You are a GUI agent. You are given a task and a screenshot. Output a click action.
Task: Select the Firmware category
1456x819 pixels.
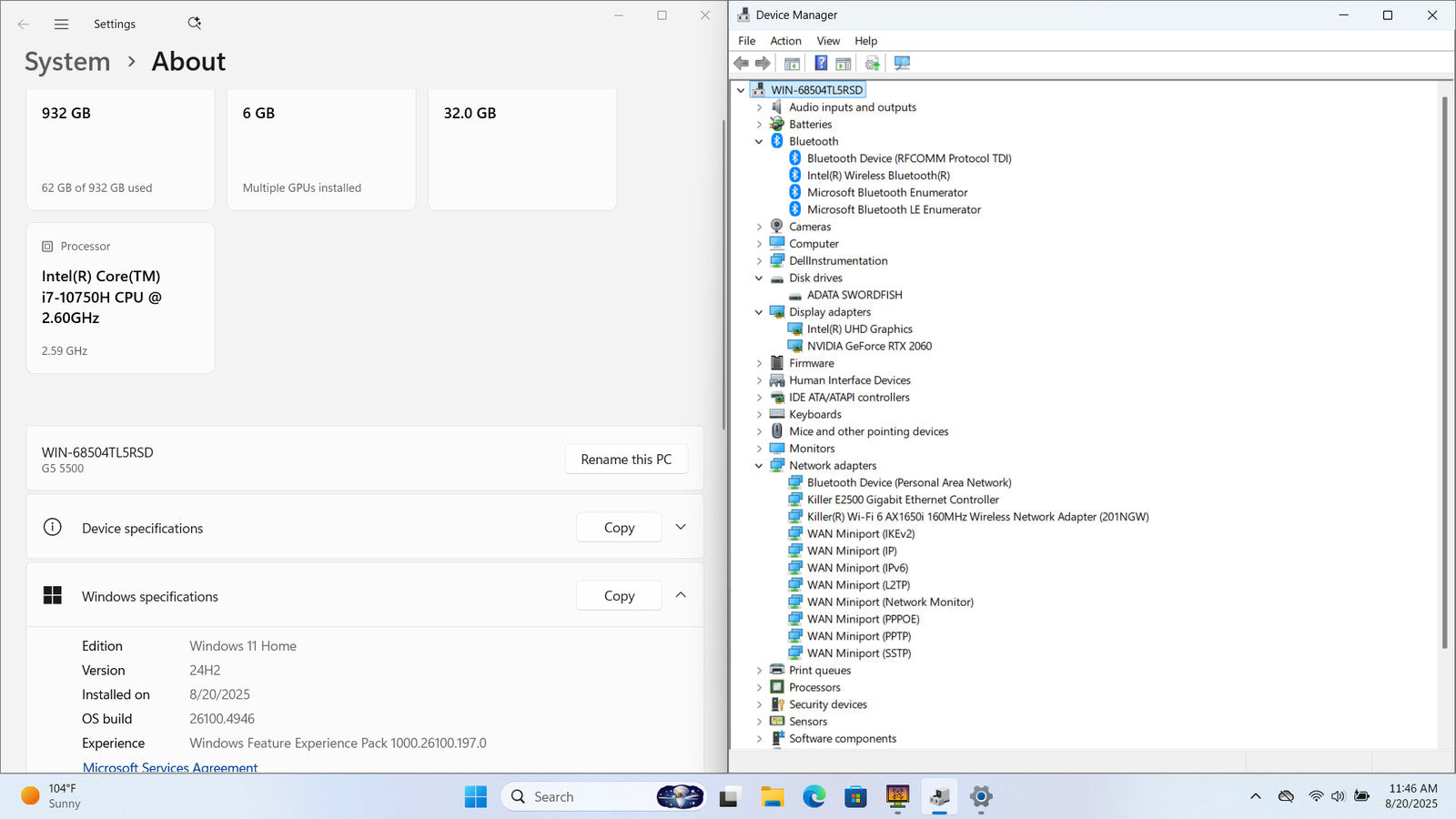[x=811, y=363]
